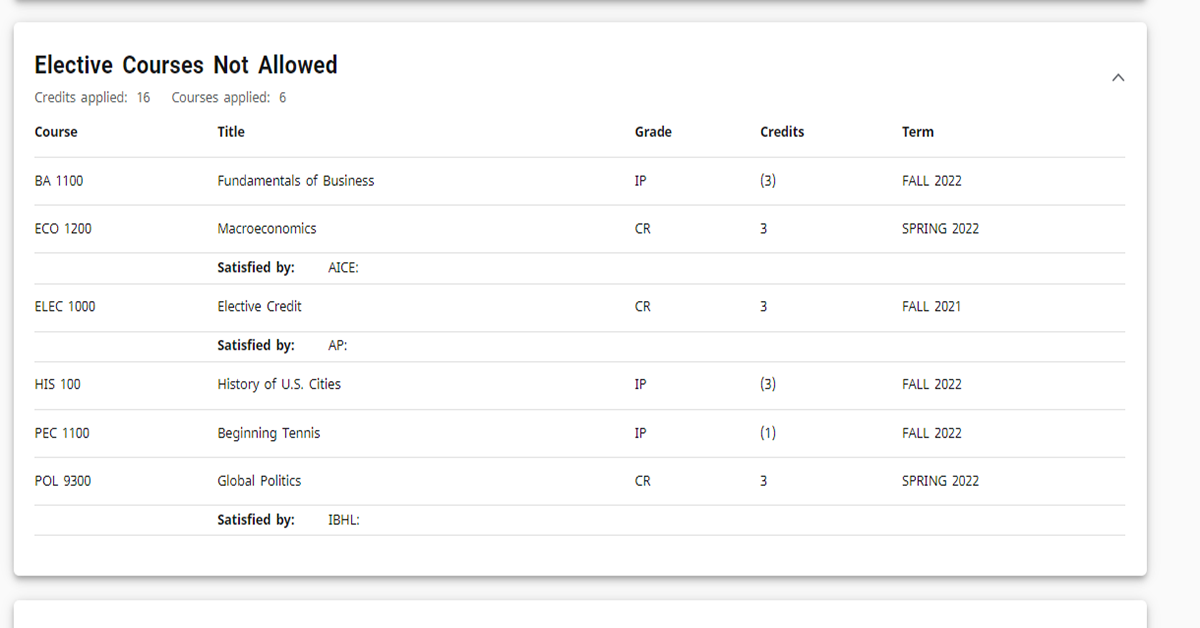Image resolution: width=1200 pixels, height=628 pixels.
Task: Click the 3 credits for Elective Credit
Action: pos(764,307)
